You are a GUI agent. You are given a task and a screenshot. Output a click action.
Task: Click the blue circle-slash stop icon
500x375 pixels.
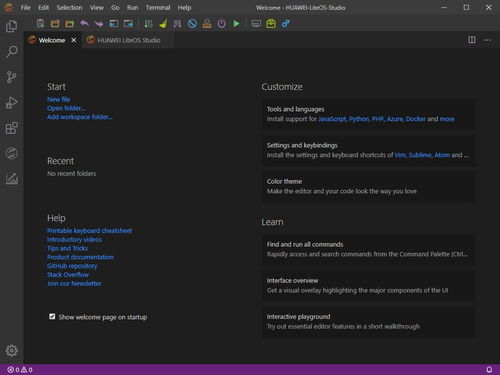click(192, 24)
